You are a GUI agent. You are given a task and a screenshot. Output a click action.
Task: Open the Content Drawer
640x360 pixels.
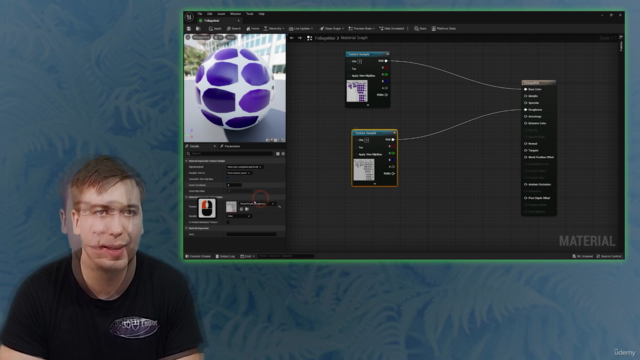tap(198, 256)
